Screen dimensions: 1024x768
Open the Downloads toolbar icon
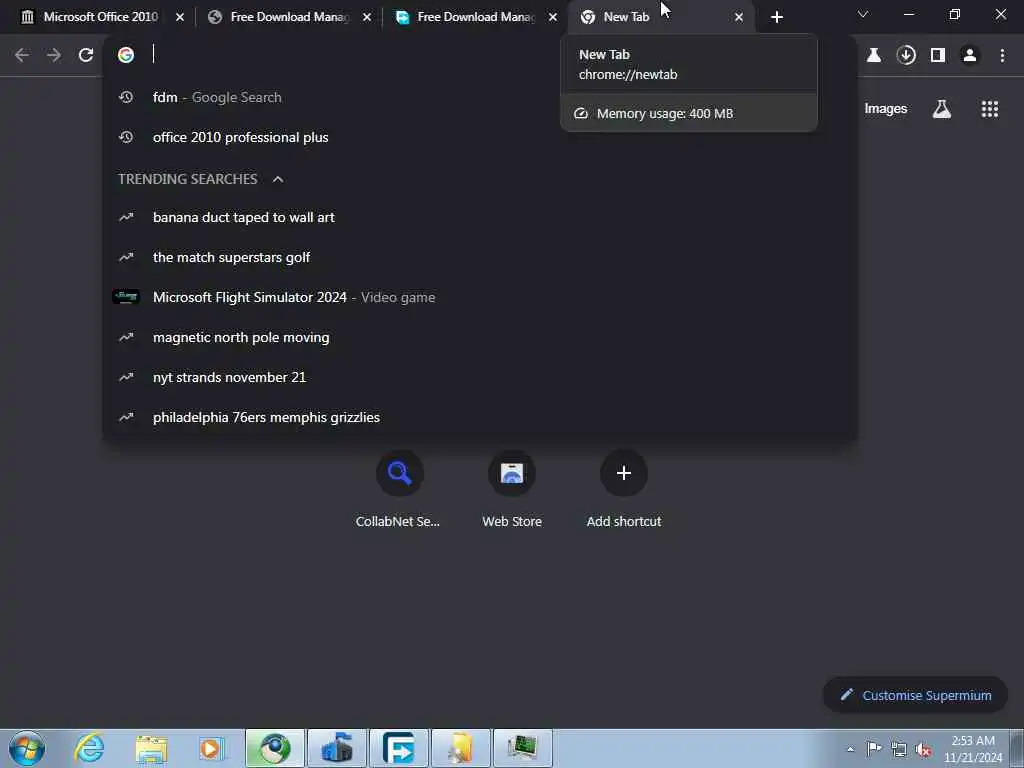906,55
